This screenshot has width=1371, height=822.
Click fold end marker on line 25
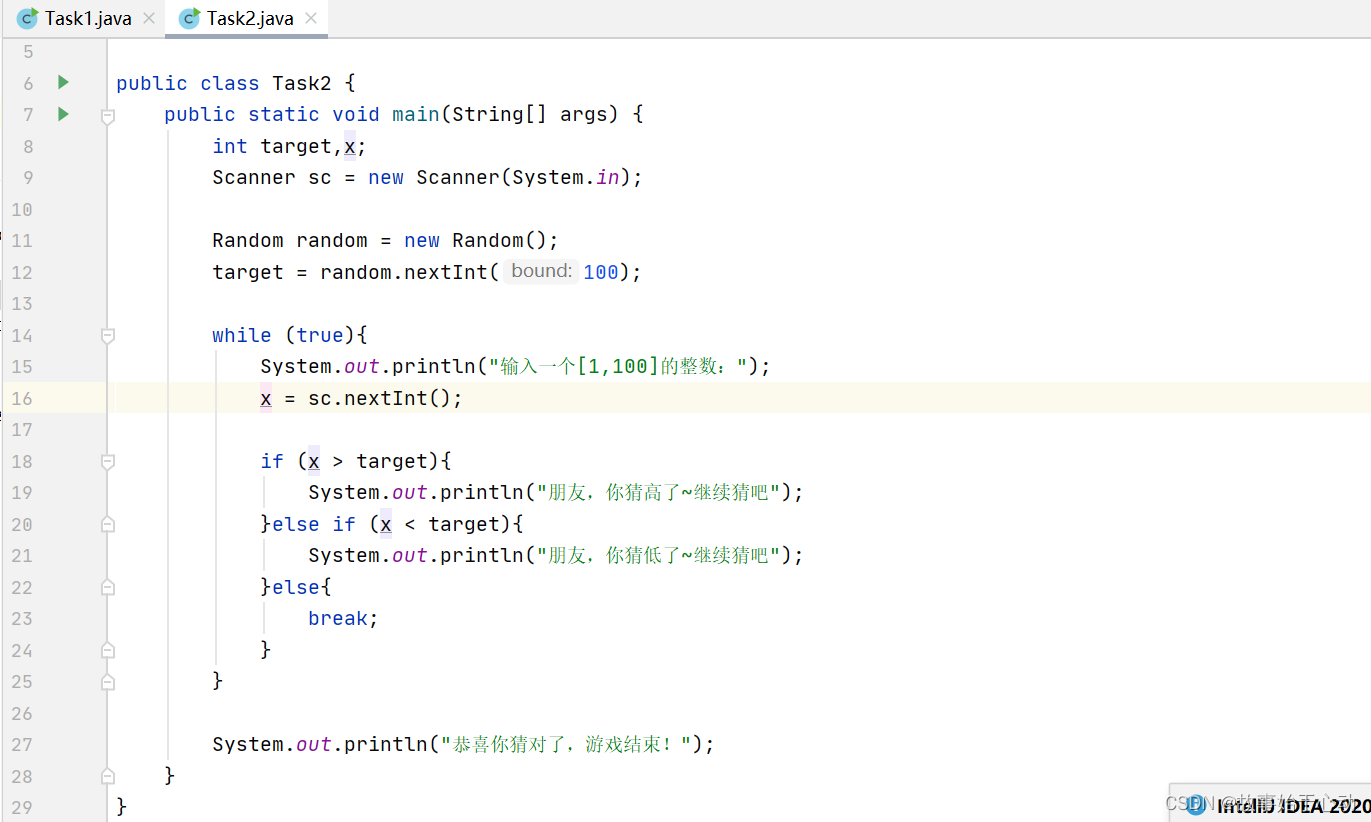[108, 682]
